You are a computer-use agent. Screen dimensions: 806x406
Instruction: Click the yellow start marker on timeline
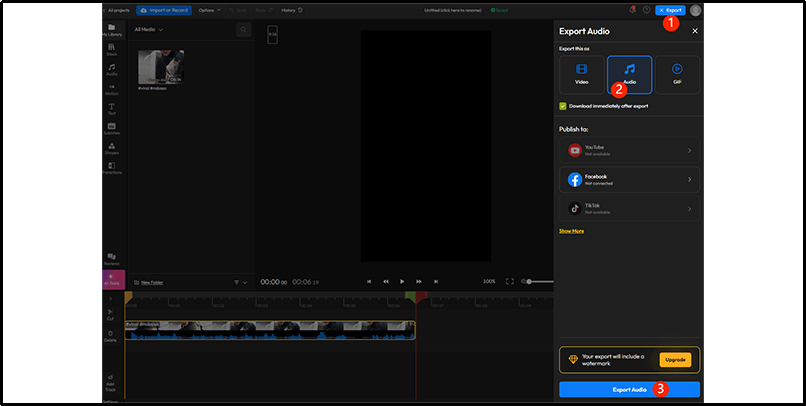pyautogui.click(x=129, y=296)
